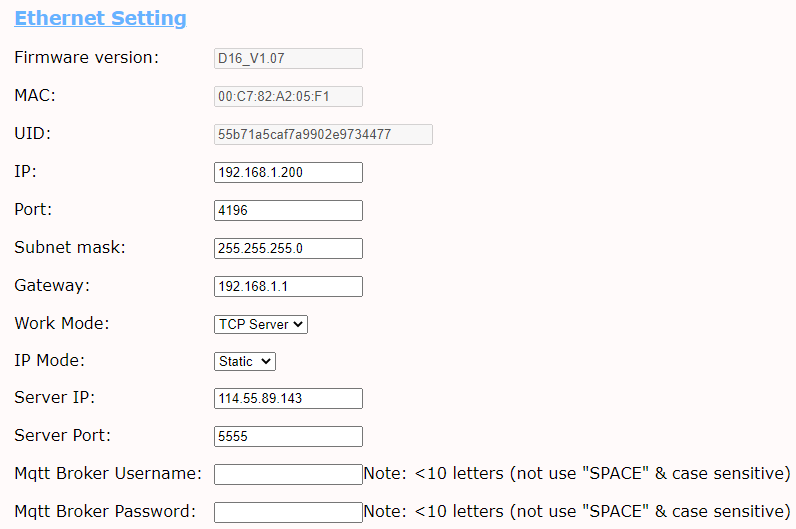Image resolution: width=796 pixels, height=529 pixels.
Task: Click the Server IP input field
Action: [x=288, y=399]
